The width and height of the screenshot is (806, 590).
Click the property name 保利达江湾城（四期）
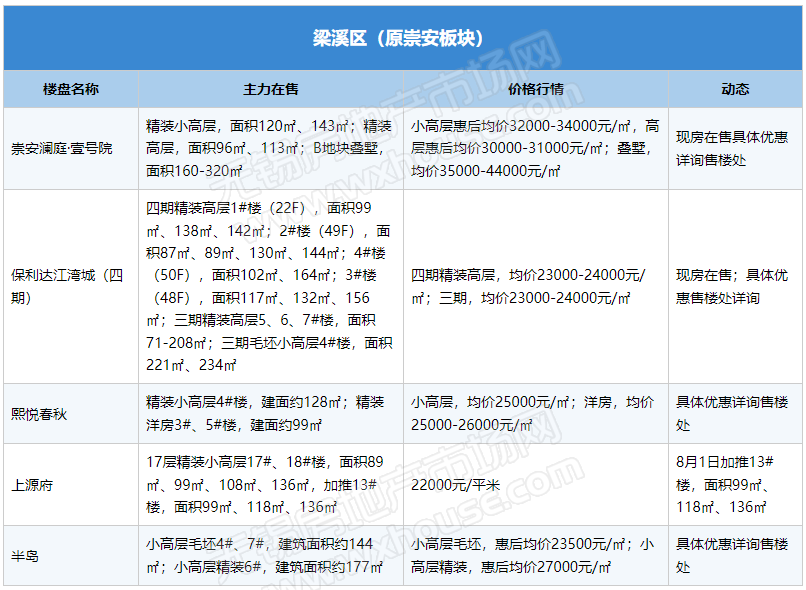click(67, 286)
